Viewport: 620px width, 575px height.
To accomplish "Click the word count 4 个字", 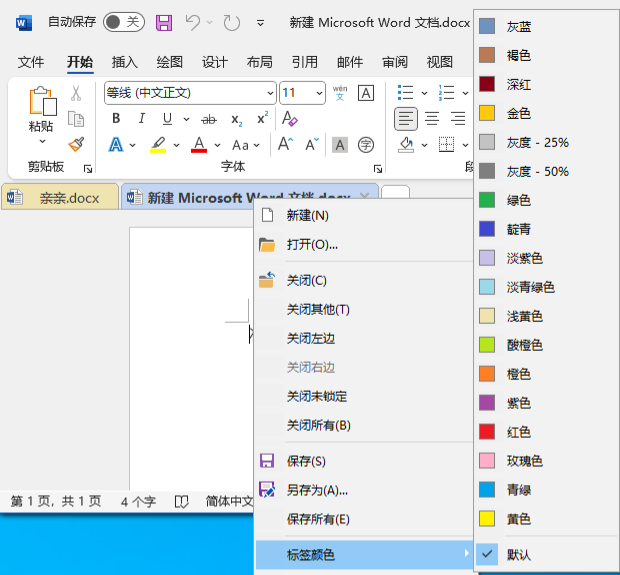I will (x=138, y=502).
